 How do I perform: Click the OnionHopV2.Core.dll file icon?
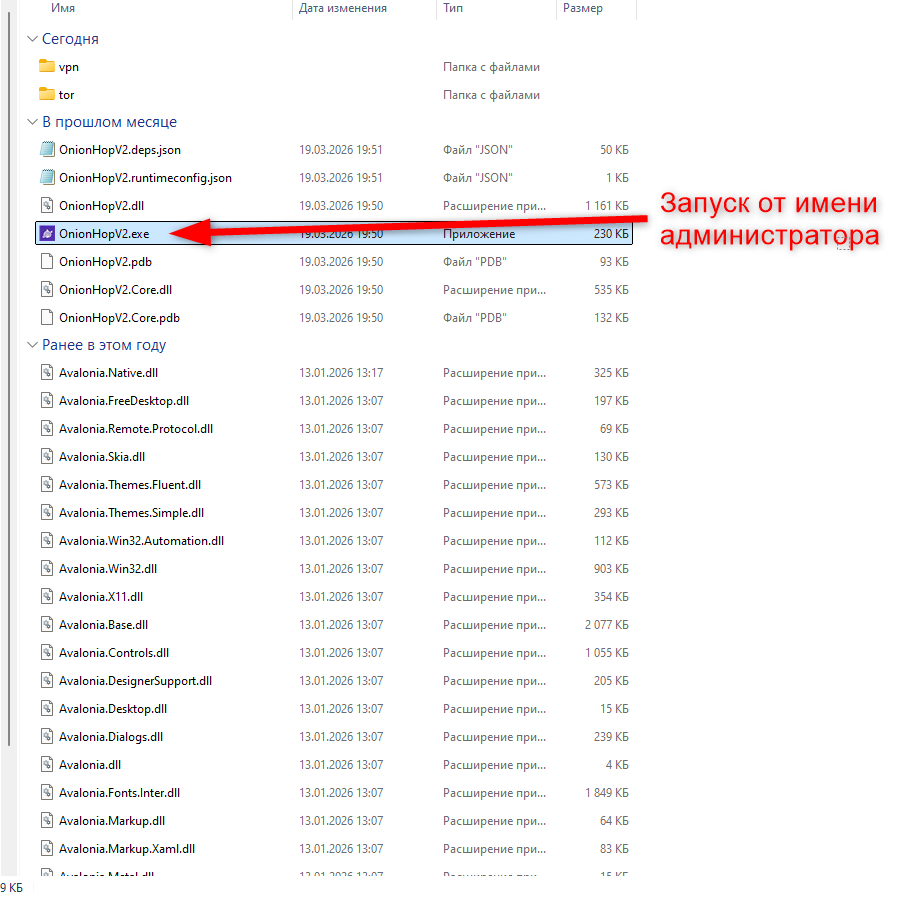(x=47, y=289)
